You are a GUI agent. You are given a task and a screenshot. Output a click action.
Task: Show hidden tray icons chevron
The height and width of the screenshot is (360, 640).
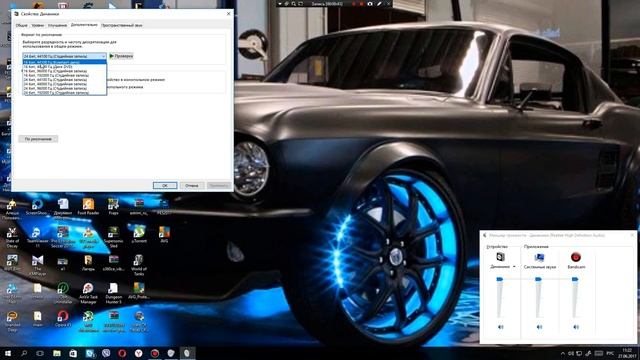(x=563, y=353)
